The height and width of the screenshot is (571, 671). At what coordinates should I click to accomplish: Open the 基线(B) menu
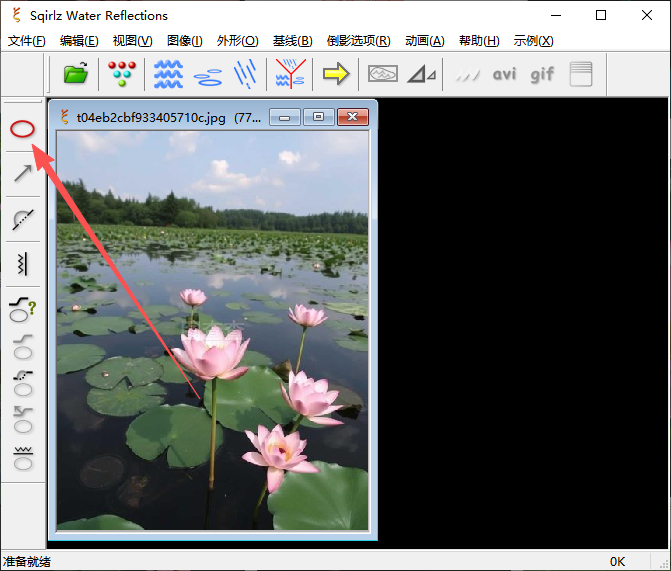(293, 41)
